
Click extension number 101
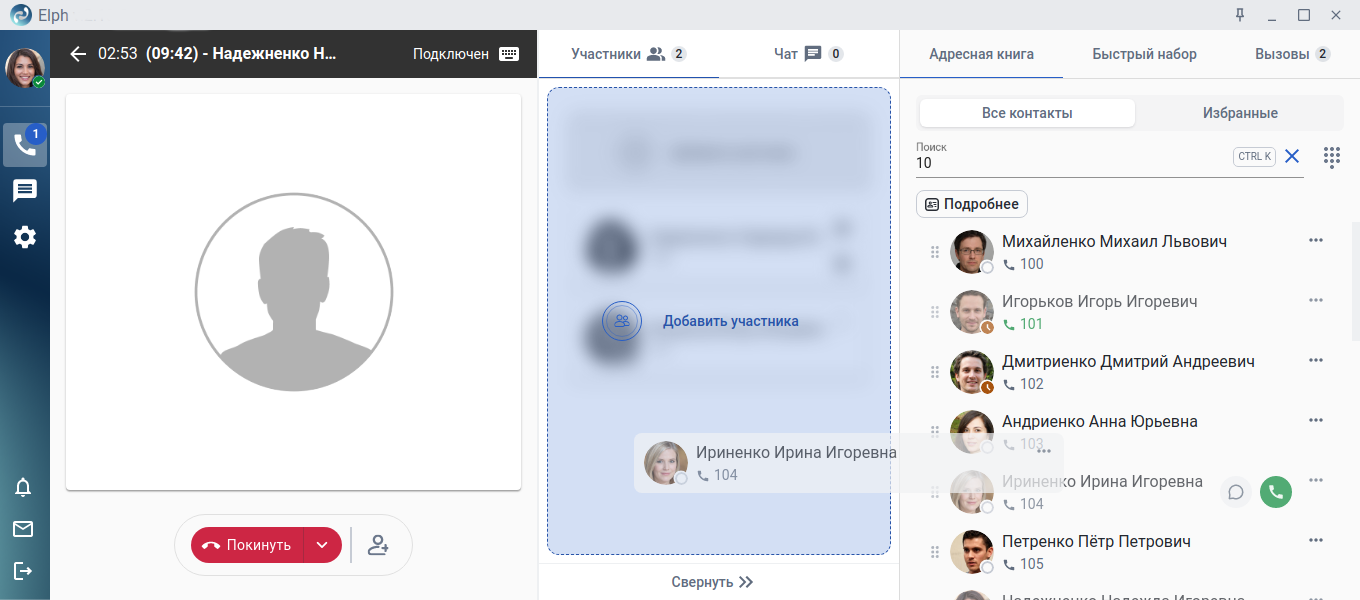click(x=1031, y=324)
